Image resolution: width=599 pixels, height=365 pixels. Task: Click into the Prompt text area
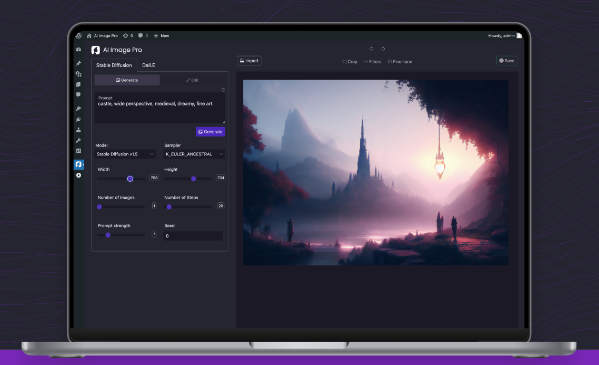tap(160, 108)
